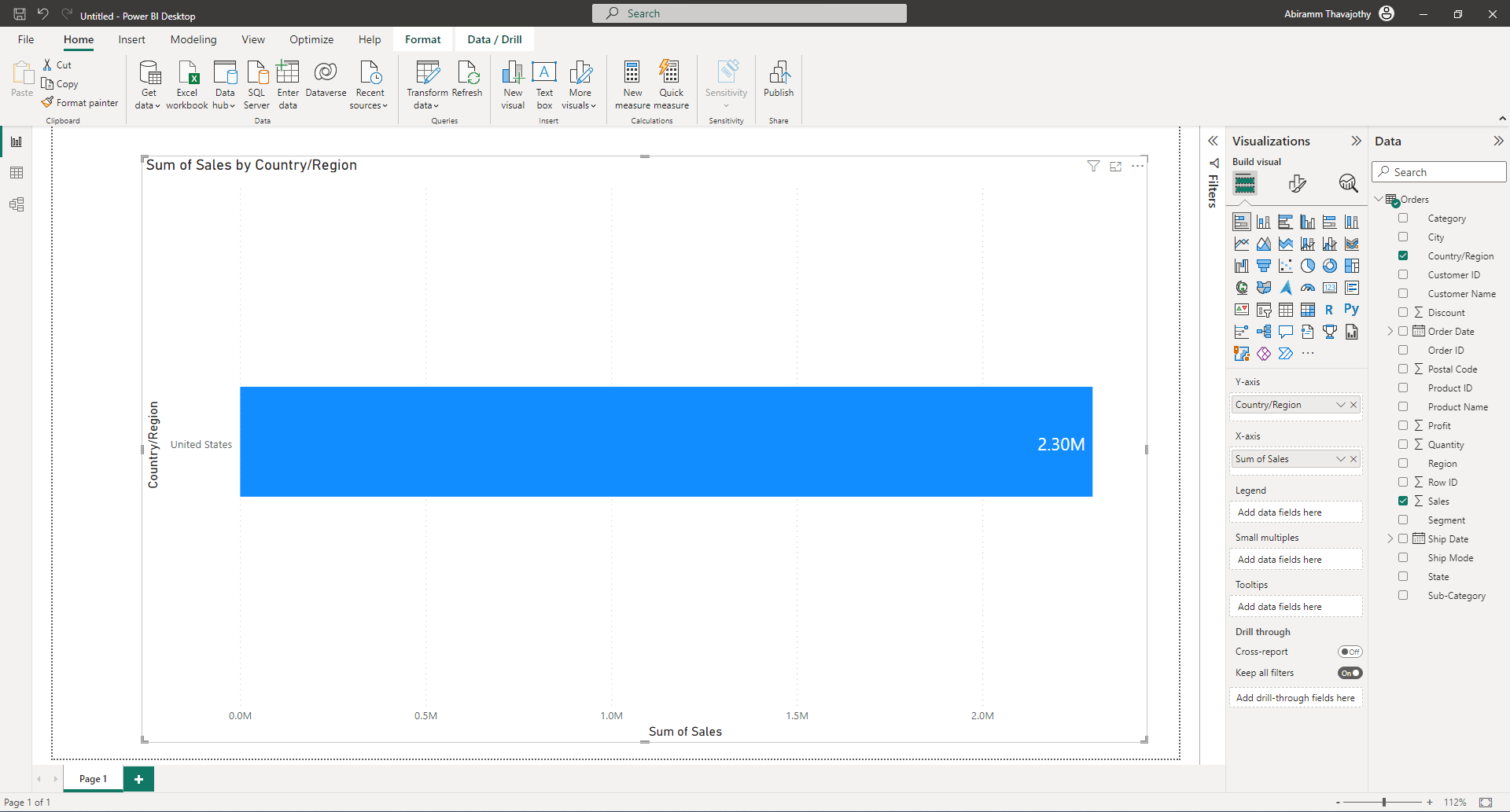Expand the Order Date hierarchy
The image size is (1510, 812).
click(x=1390, y=332)
